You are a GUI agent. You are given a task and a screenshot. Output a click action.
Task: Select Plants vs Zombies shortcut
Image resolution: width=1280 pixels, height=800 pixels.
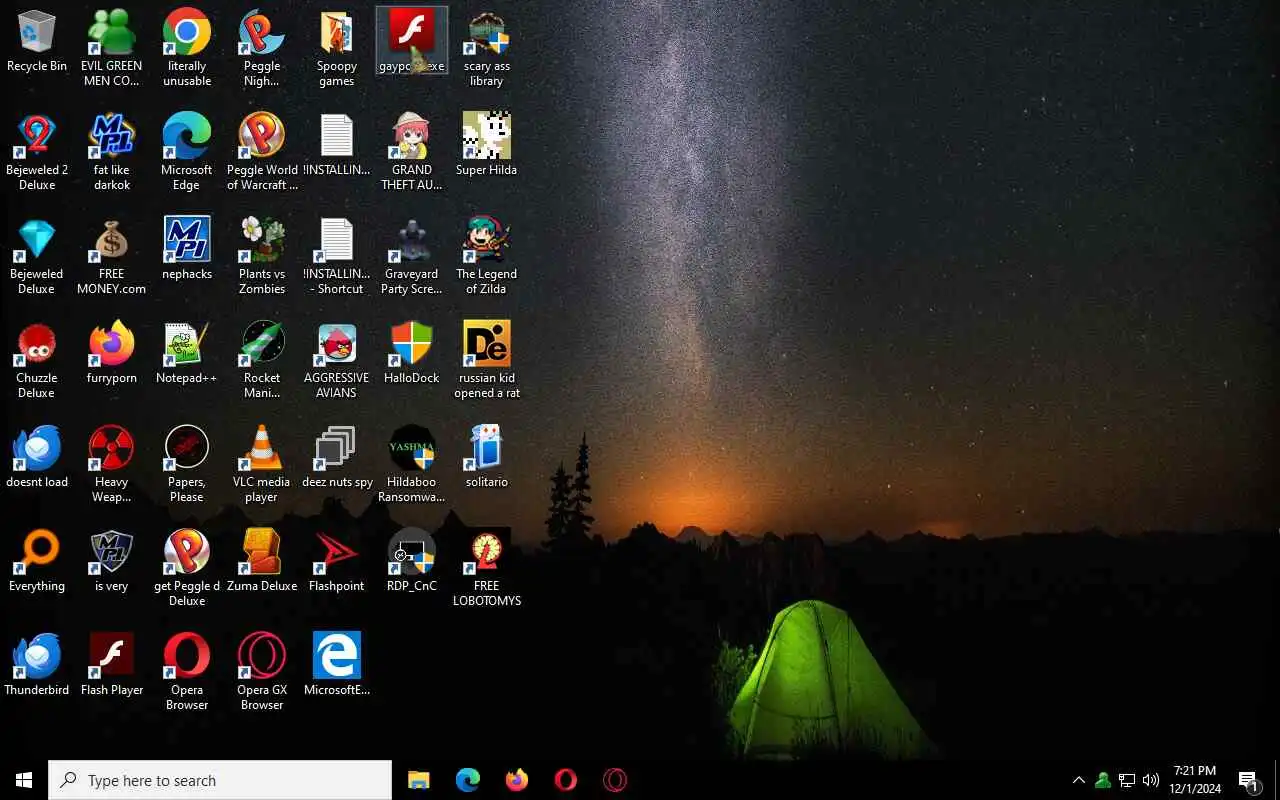tap(262, 256)
